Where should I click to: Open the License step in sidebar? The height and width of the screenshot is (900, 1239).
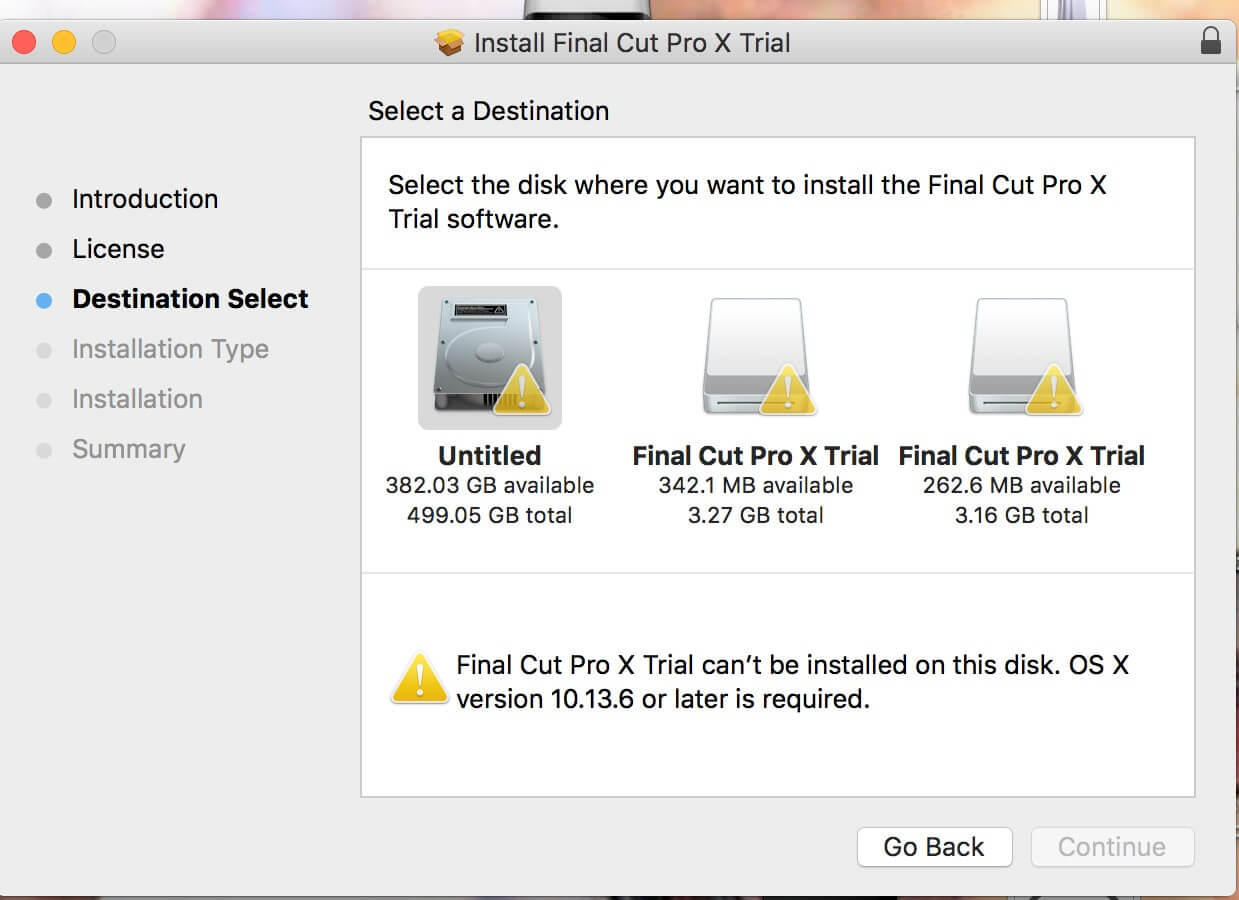point(118,249)
